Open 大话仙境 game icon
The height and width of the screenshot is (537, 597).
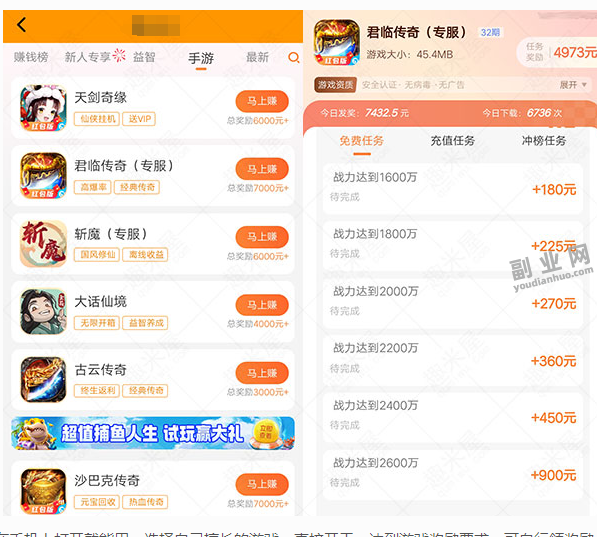(43, 312)
